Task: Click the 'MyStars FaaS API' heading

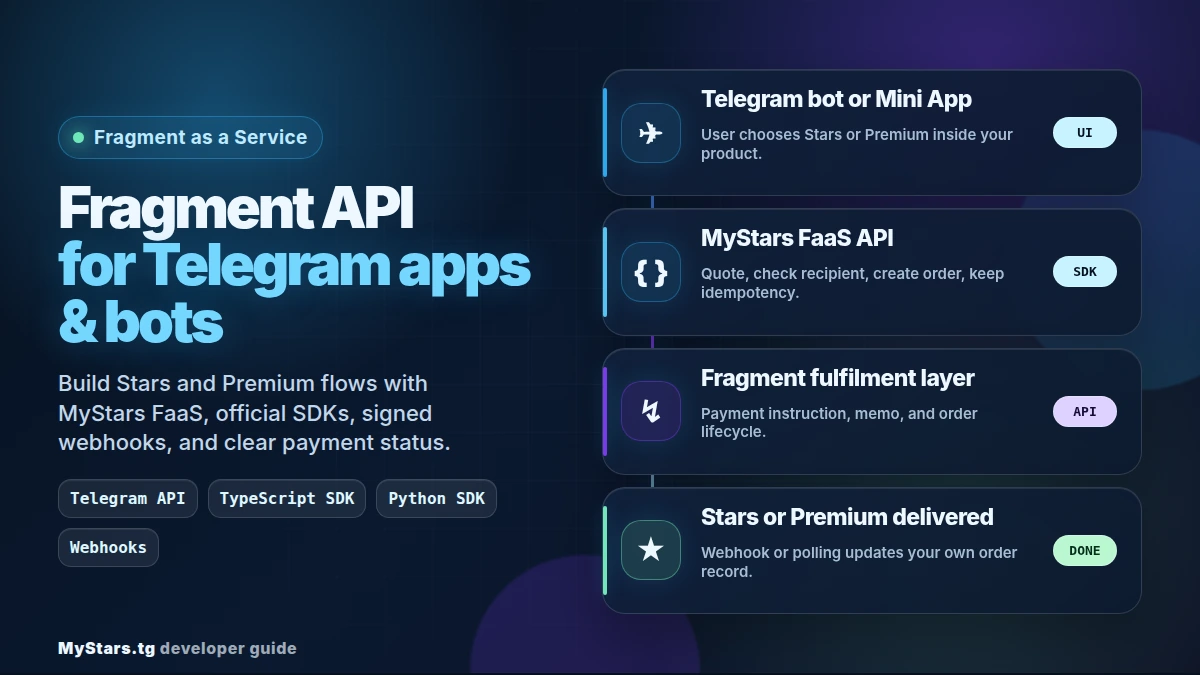Action: (797, 238)
